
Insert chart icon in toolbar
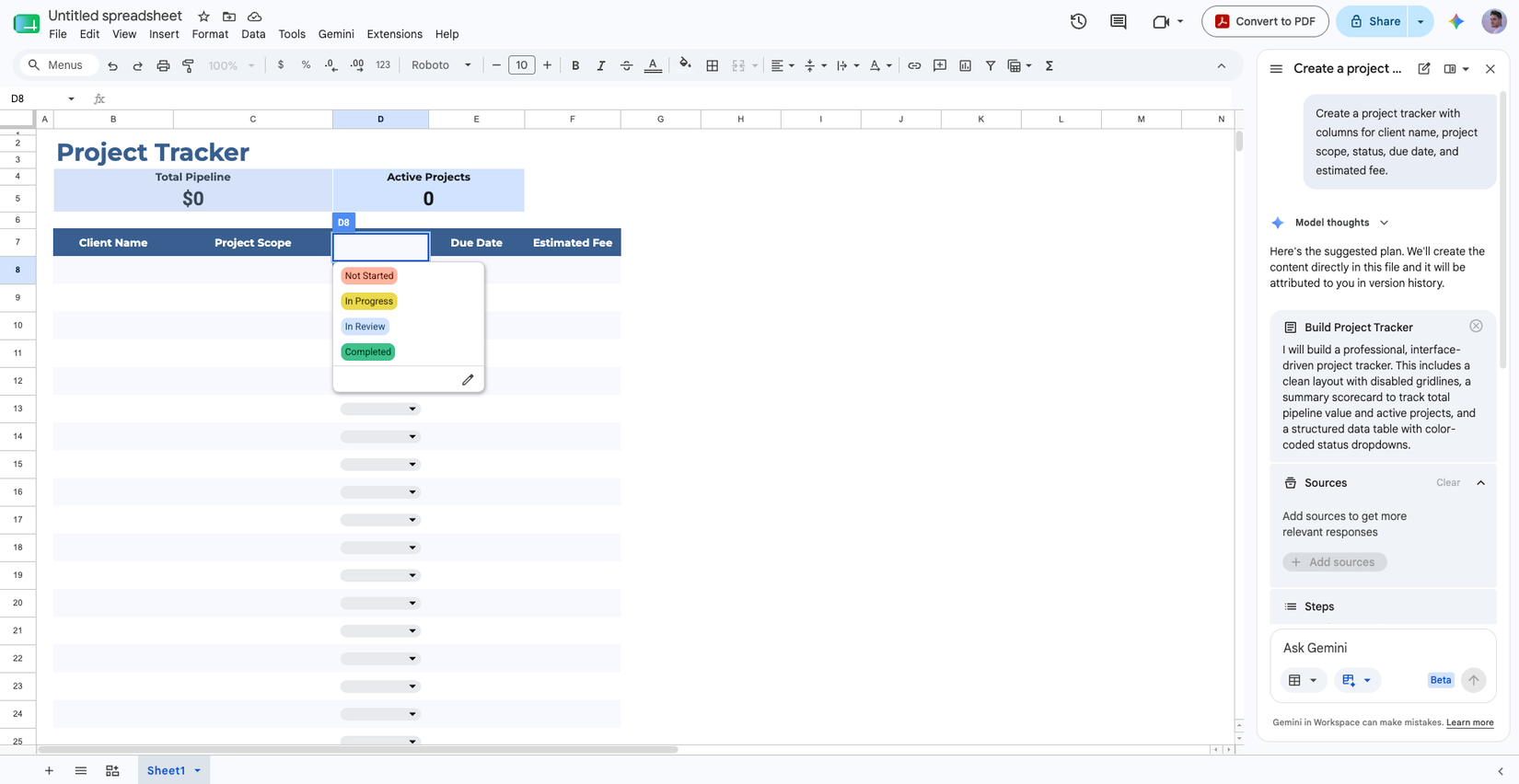point(965,65)
